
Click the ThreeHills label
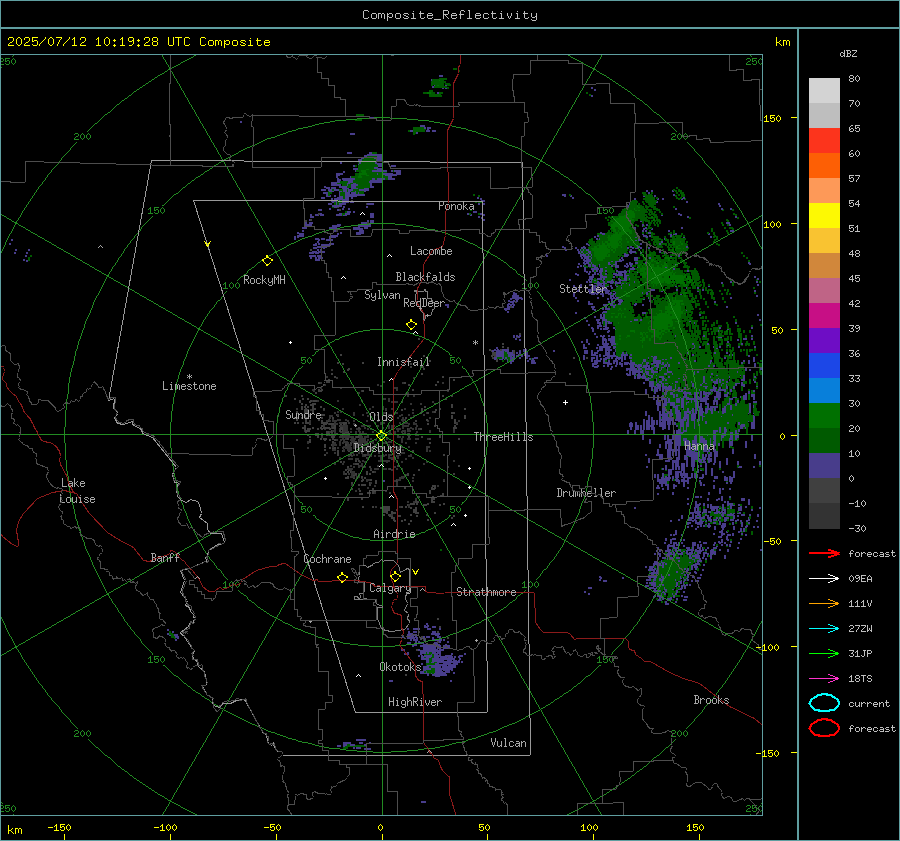[x=503, y=437]
